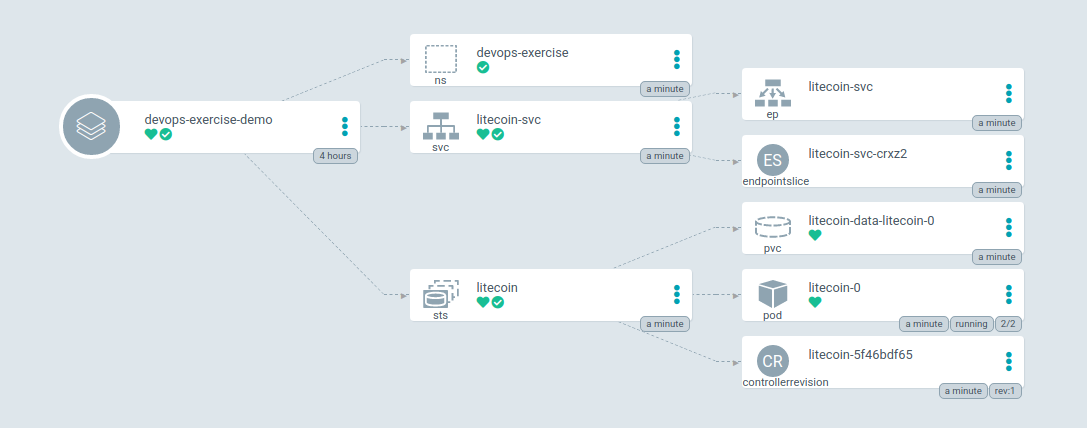Open kebab menu for litecoin-0 pod
1087x428 pixels.
click(1009, 295)
